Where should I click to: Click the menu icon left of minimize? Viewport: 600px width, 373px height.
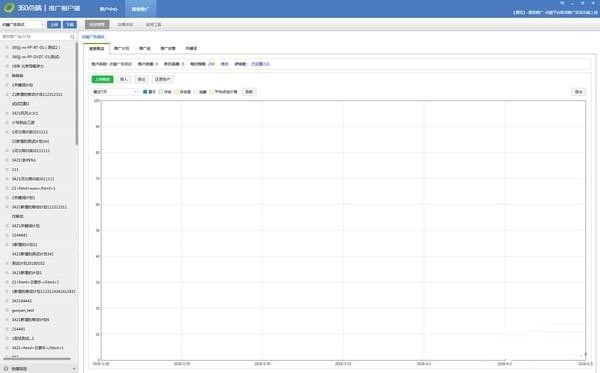click(562, 3)
